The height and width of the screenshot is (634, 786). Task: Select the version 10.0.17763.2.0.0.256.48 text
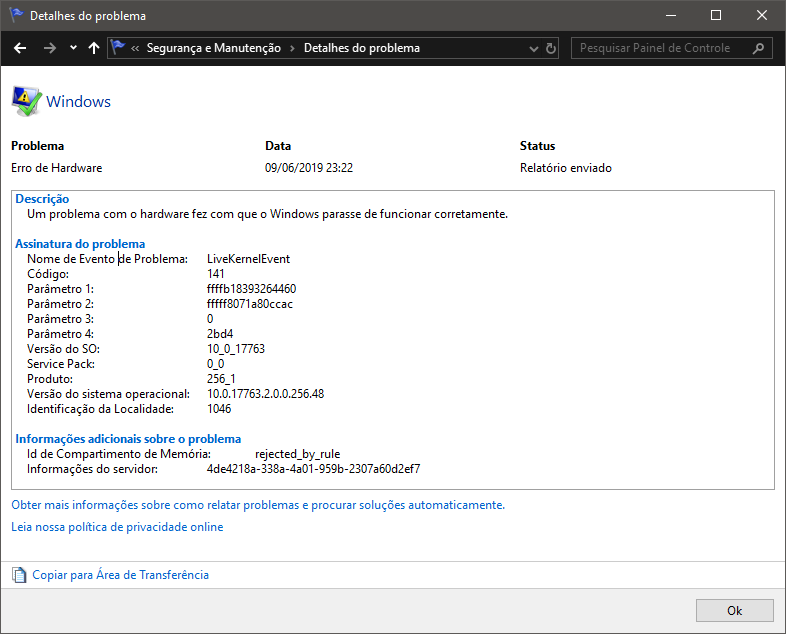266,394
